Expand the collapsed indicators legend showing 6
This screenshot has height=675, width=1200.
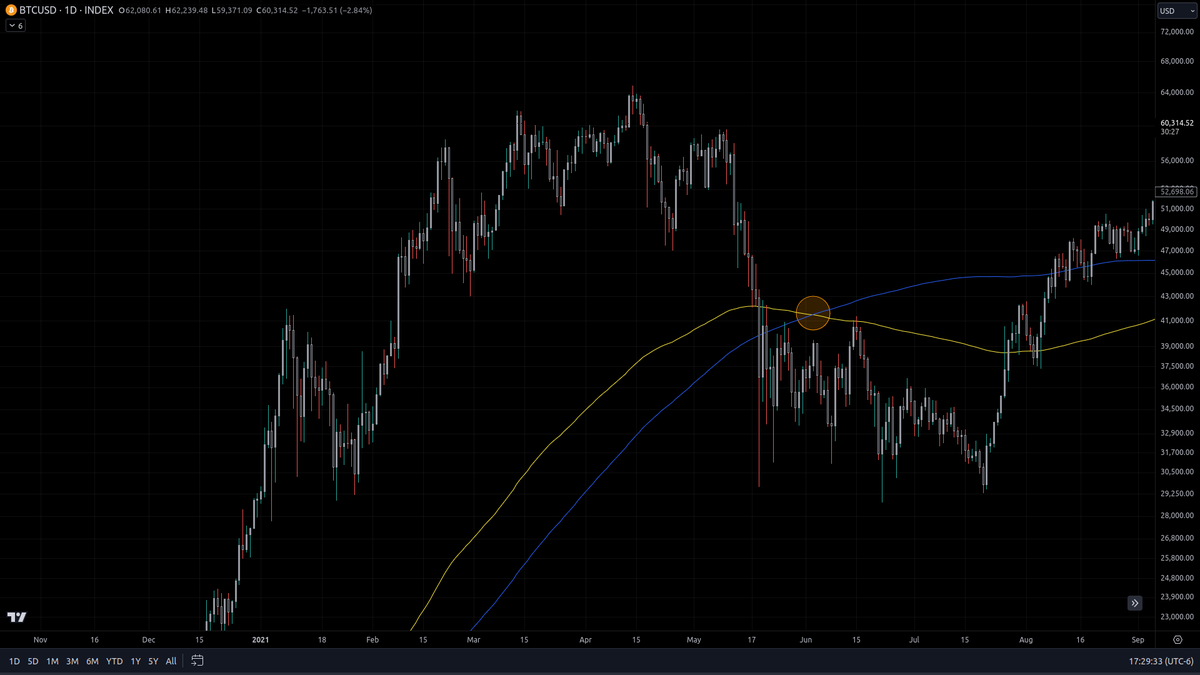coord(16,26)
